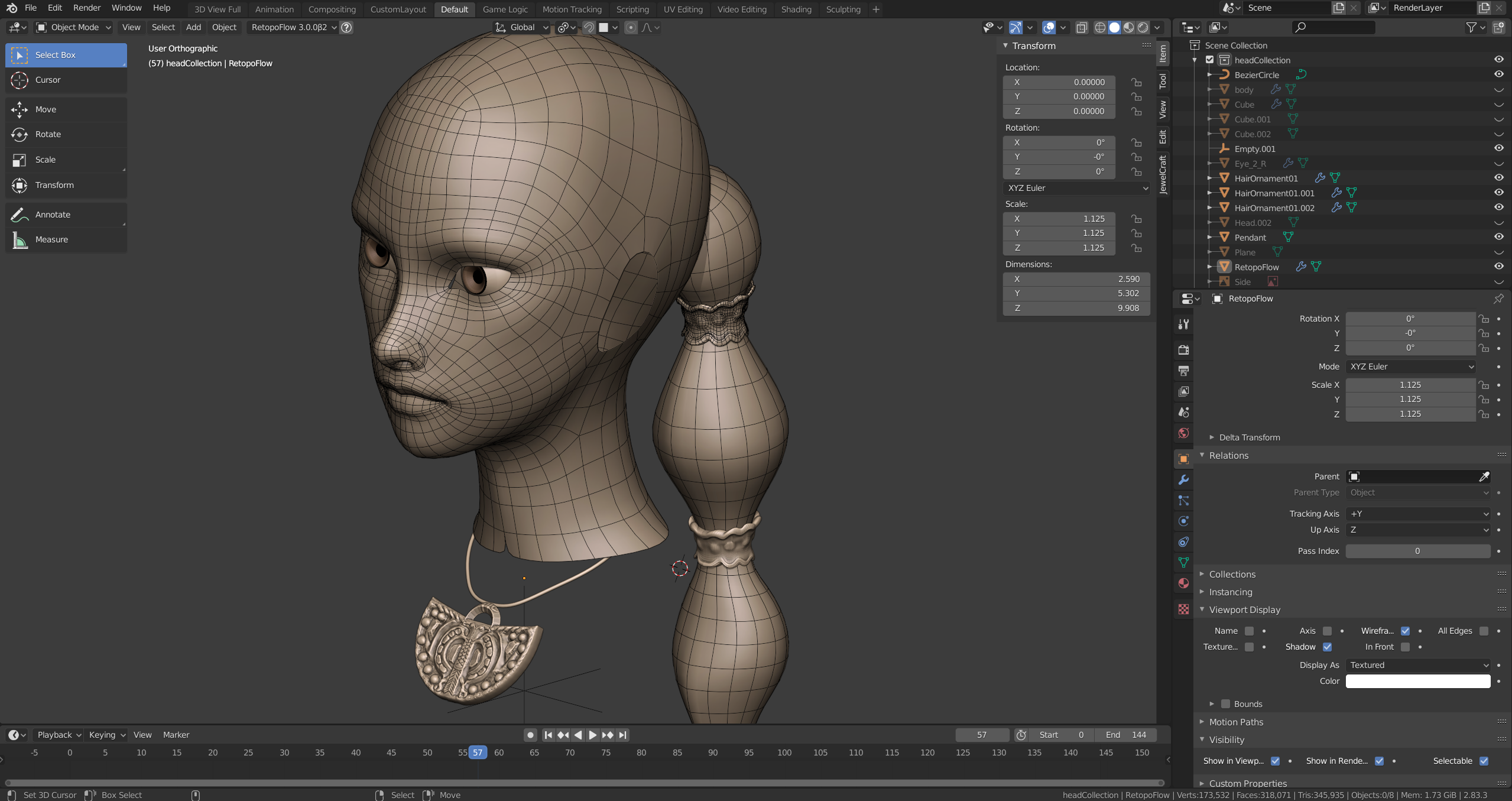
Task: Click the RetopoFlow help question-mark icon
Action: (x=347, y=27)
